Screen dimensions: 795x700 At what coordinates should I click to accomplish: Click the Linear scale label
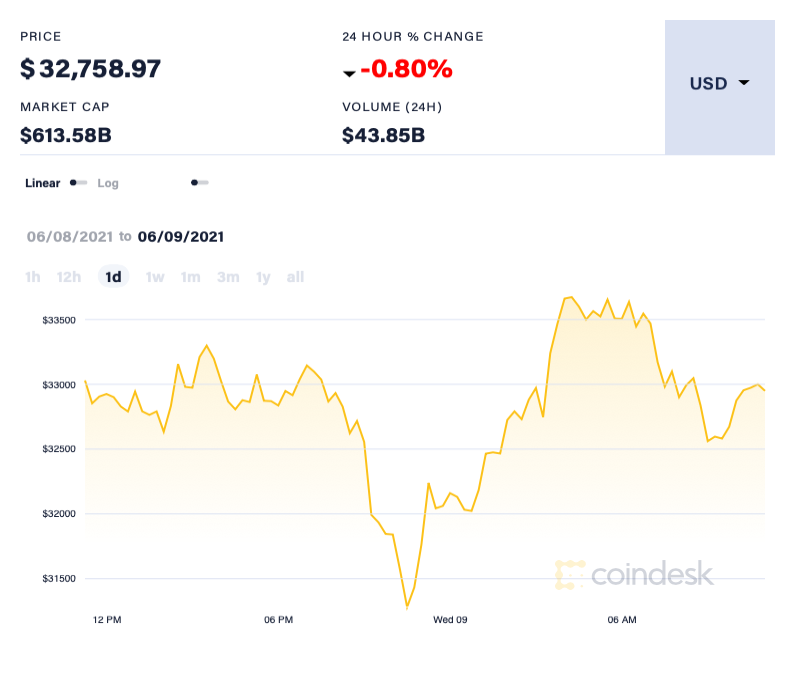(x=43, y=184)
